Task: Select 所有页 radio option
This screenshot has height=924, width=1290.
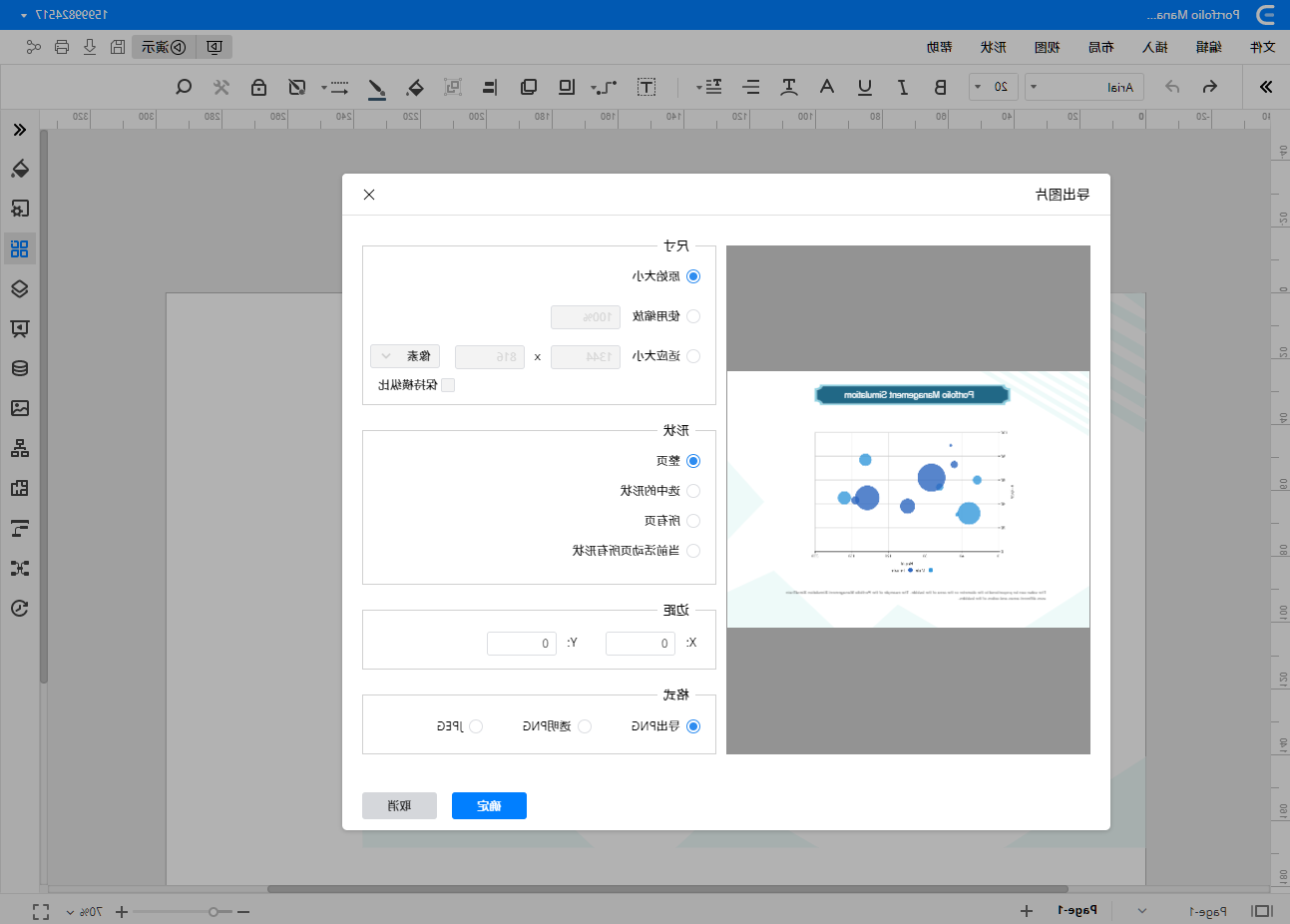Action: [x=693, y=521]
